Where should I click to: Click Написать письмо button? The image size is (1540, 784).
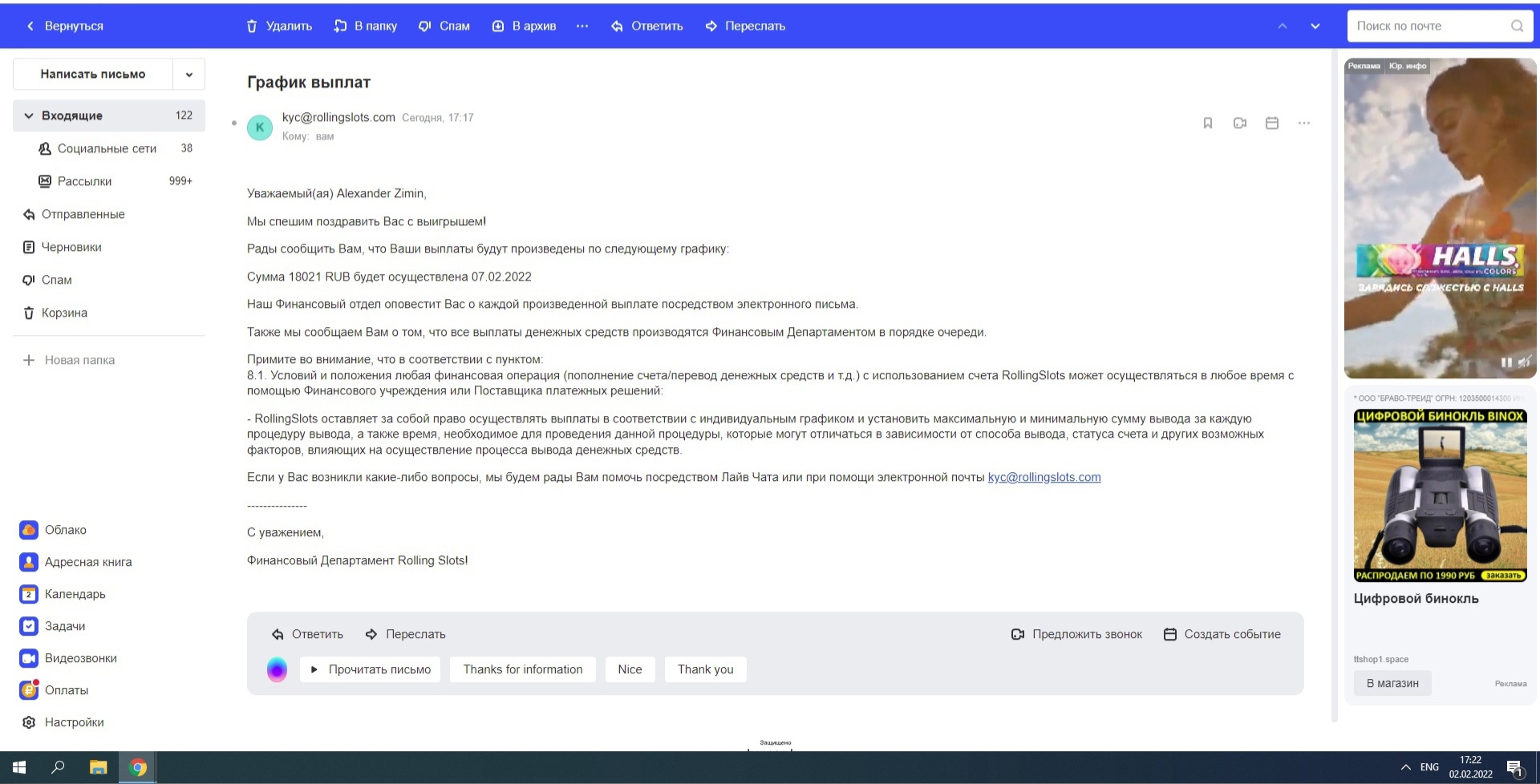(x=93, y=74)
